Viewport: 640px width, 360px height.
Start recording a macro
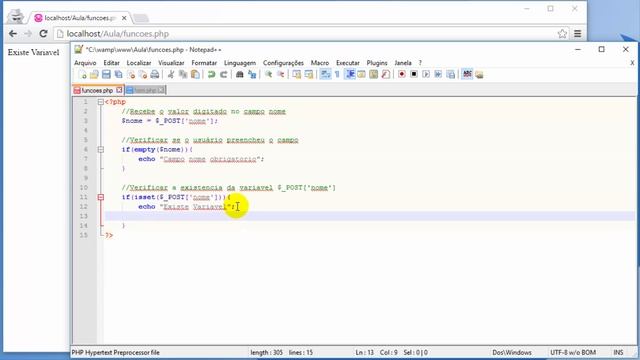tap(402, 75)
